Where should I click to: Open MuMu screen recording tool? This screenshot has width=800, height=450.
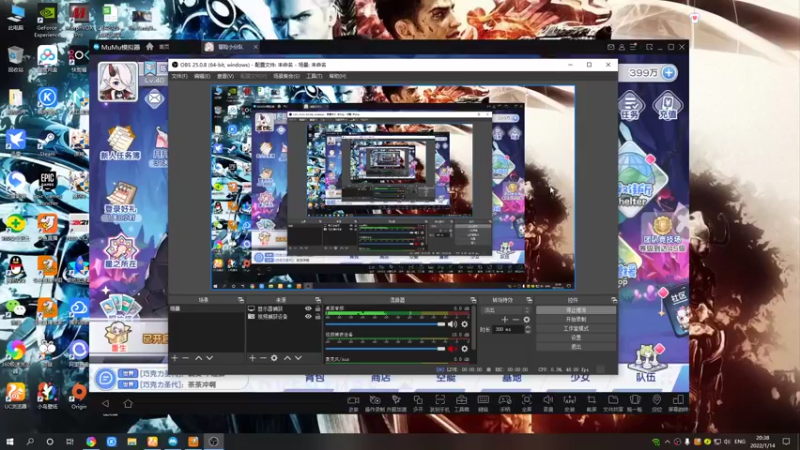353,403
